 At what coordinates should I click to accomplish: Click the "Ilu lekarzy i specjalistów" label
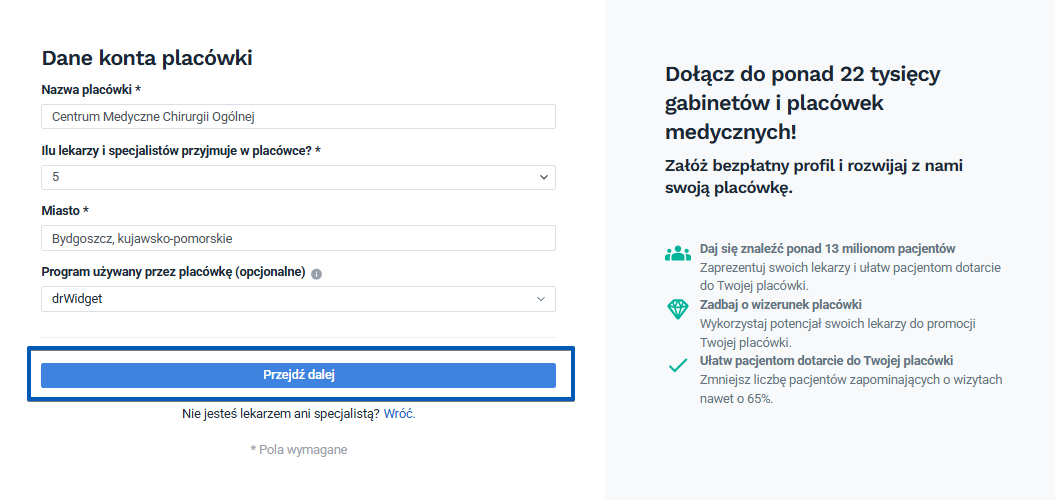pyautogui.click(x=181, y=151)
